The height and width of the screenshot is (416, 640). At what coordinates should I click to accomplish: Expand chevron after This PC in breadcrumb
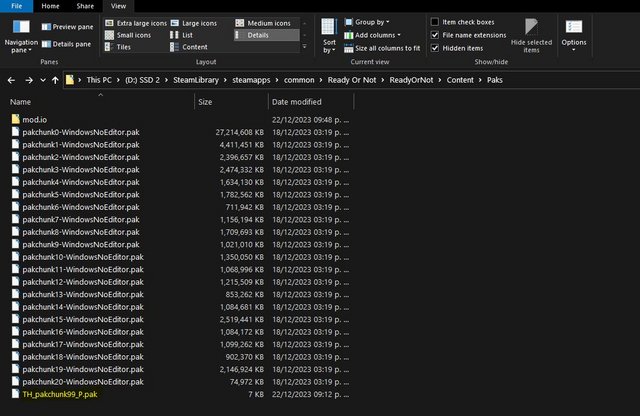pyautogui.click(x=118, y=80)
